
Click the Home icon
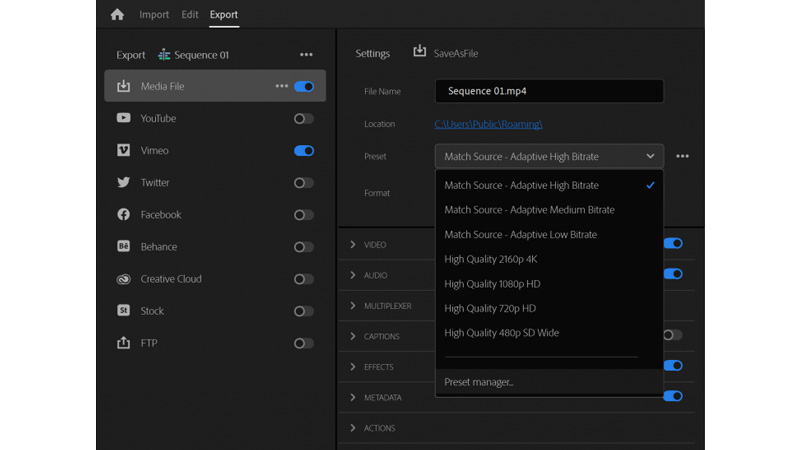pyautogui.click(x=117, y=15)
